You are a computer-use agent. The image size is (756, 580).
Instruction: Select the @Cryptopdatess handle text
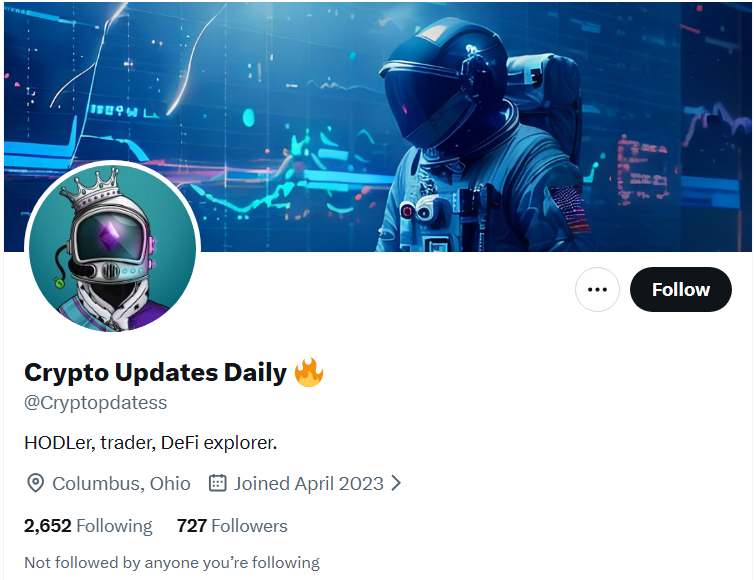(x=95, y=403)
